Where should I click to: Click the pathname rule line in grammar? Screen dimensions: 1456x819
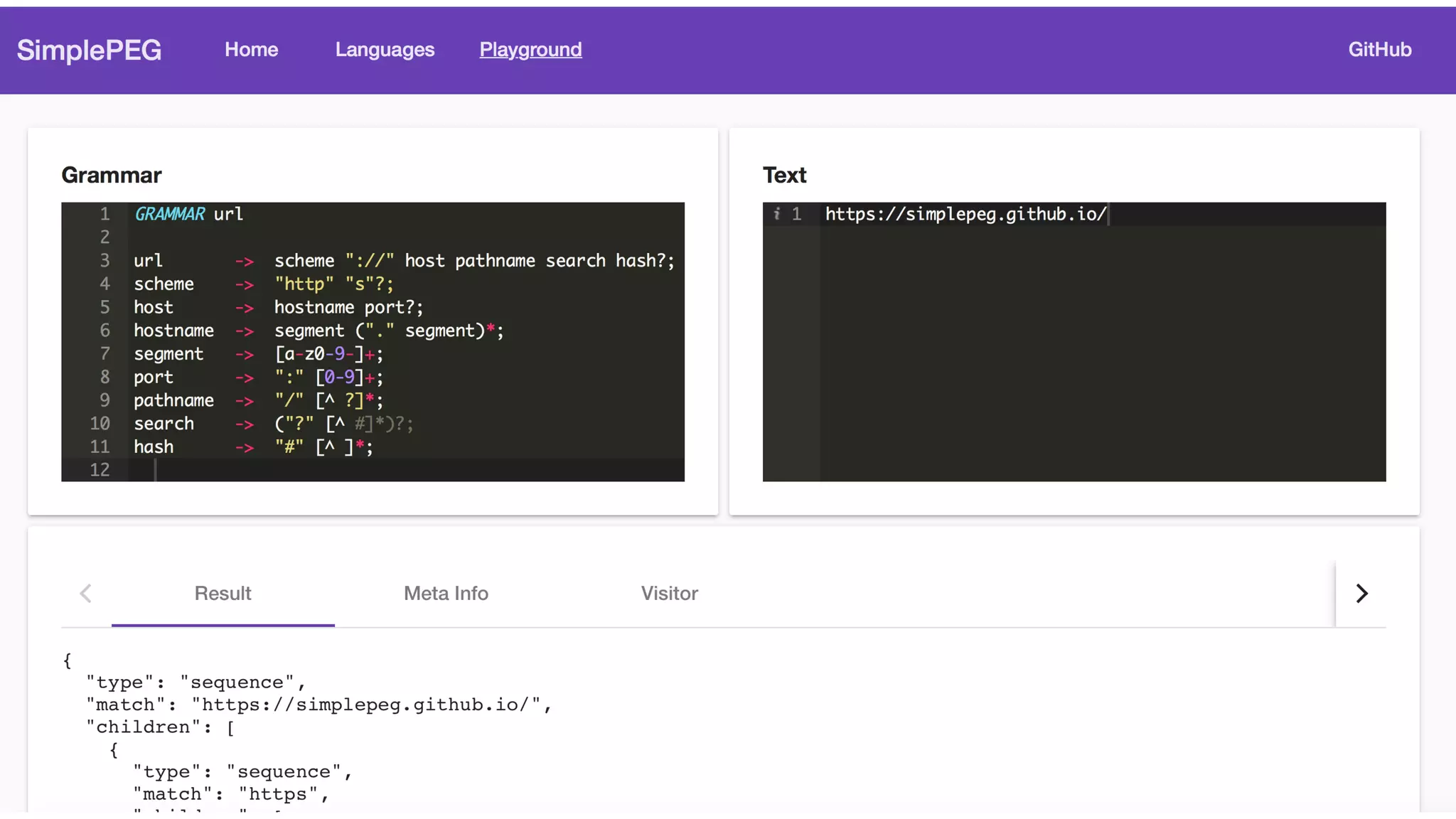173,401
